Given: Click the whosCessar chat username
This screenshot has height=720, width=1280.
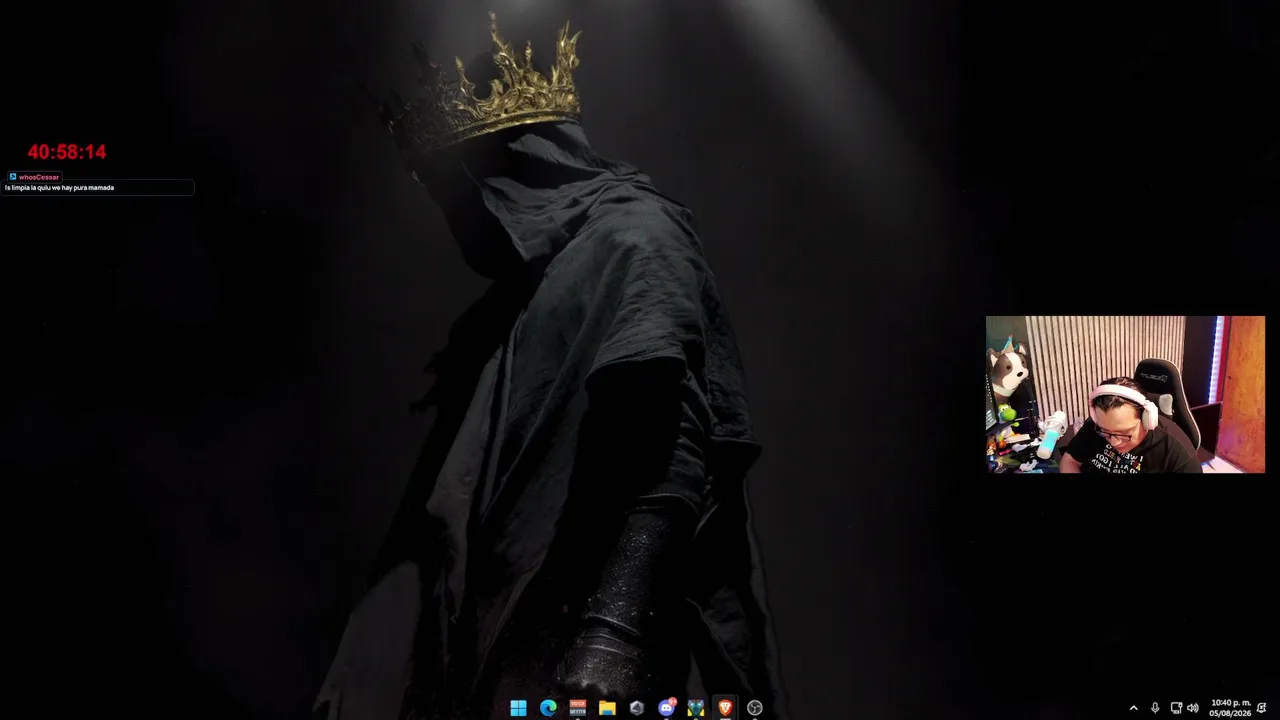Looking at the screenshot, I should click(x=39, y=177).
